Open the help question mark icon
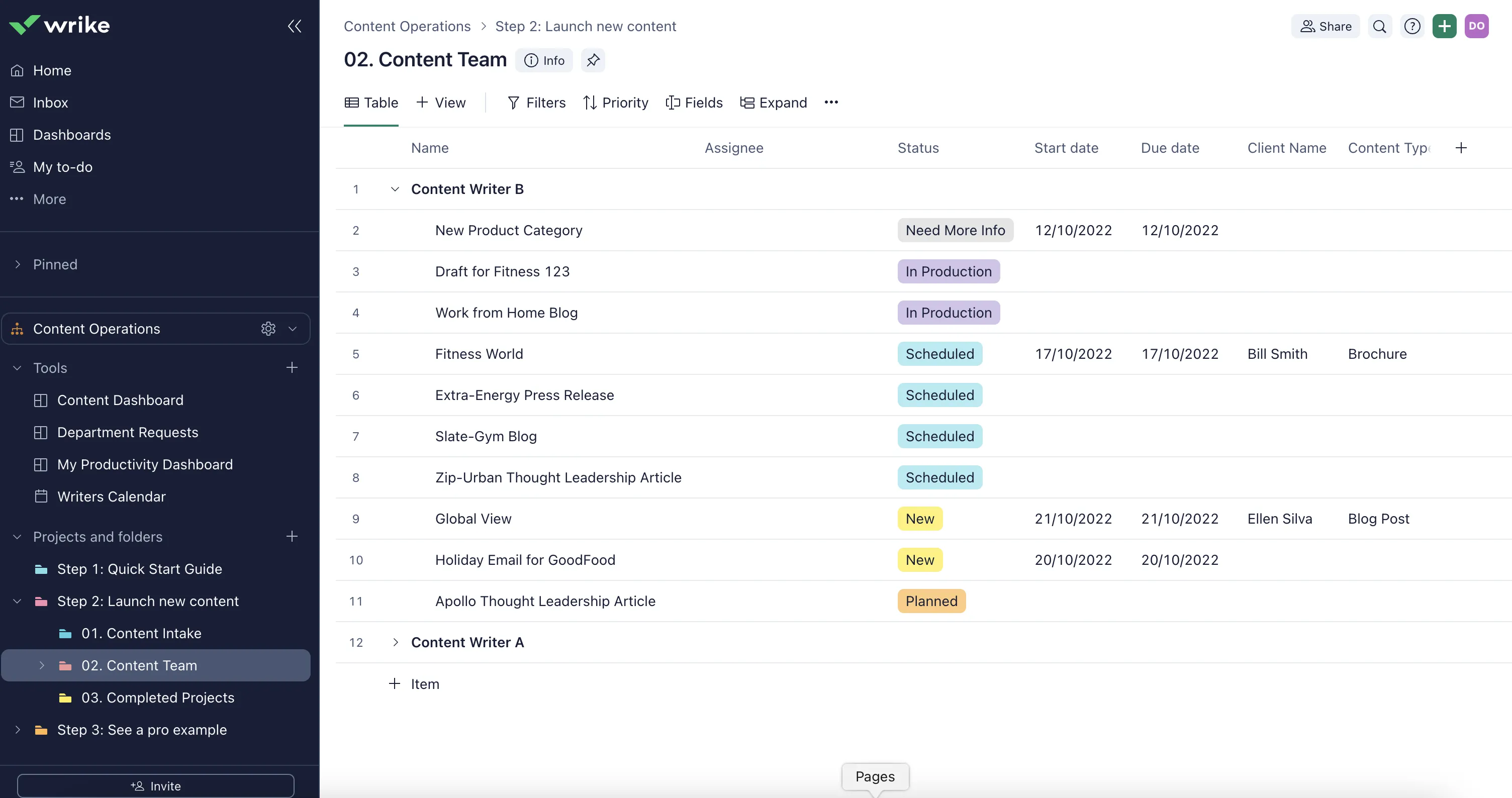Screen dimensions: 1512x798 1412,27
